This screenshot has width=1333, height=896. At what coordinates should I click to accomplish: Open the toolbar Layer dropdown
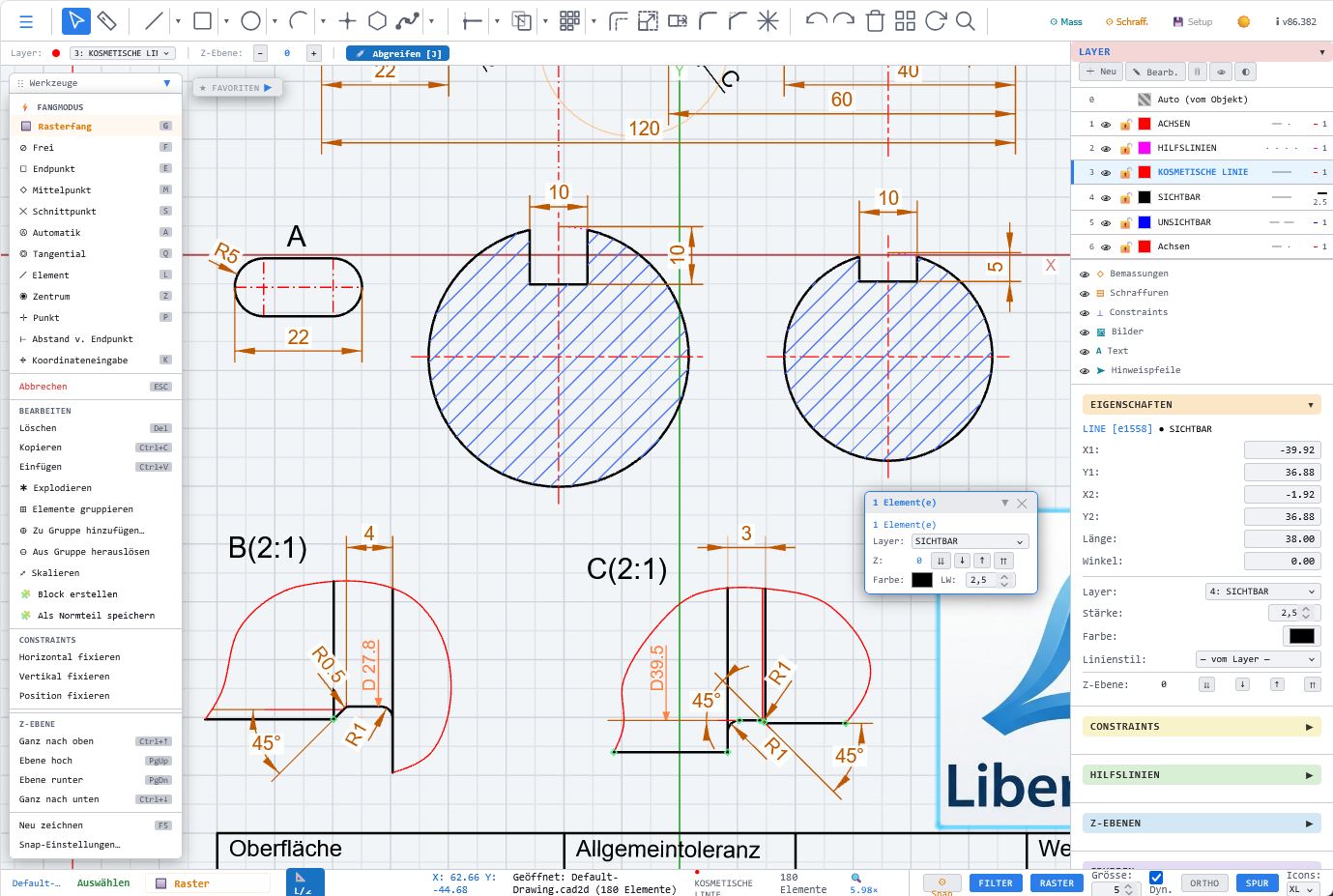point(122,53)
